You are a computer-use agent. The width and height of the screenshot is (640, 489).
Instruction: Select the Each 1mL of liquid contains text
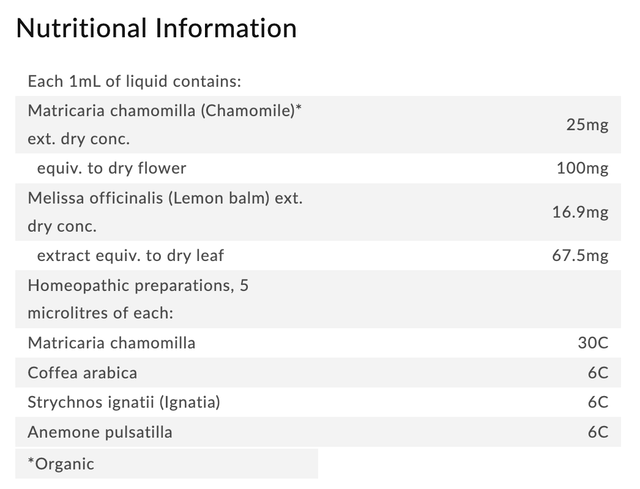[x=134, y=81]
